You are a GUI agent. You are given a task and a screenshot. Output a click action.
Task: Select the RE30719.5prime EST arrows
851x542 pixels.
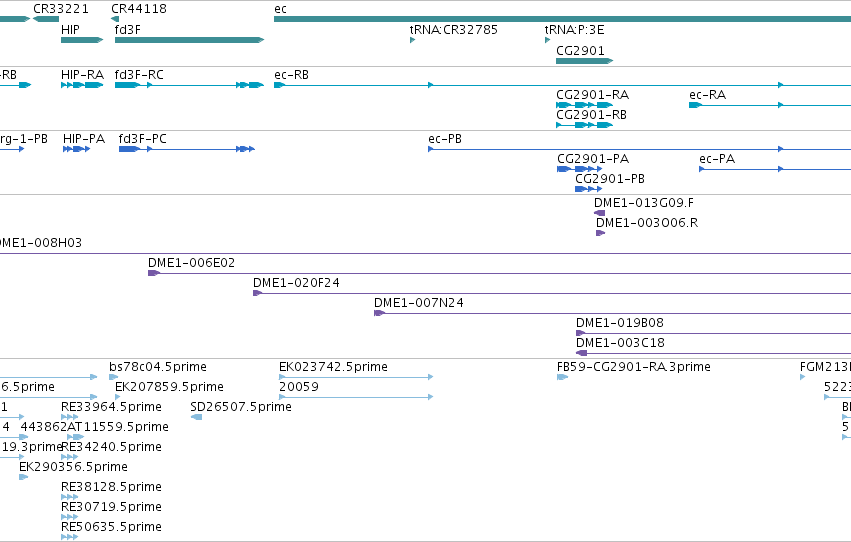coord(69,517)
